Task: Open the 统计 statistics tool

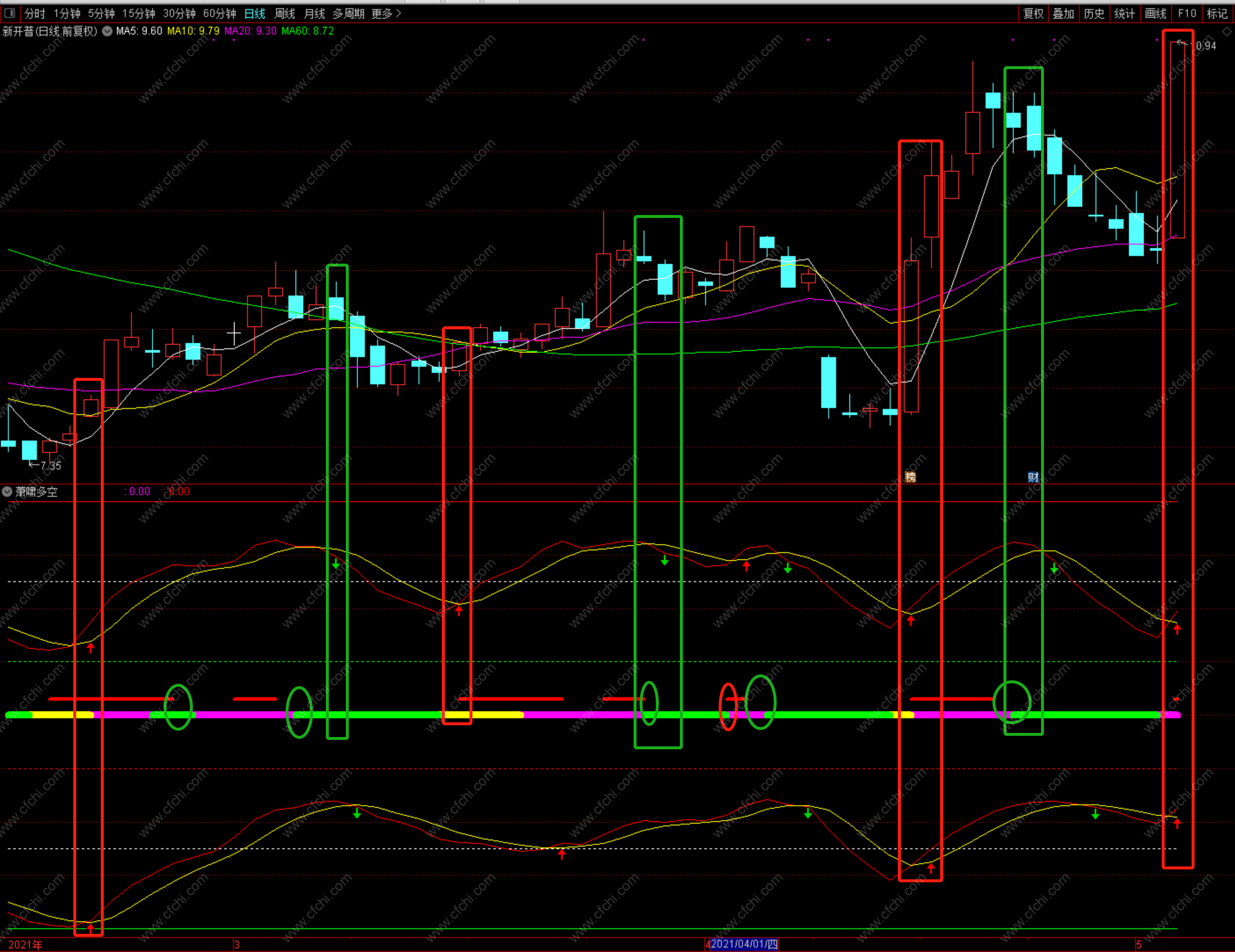Action: pos(1124,13)
